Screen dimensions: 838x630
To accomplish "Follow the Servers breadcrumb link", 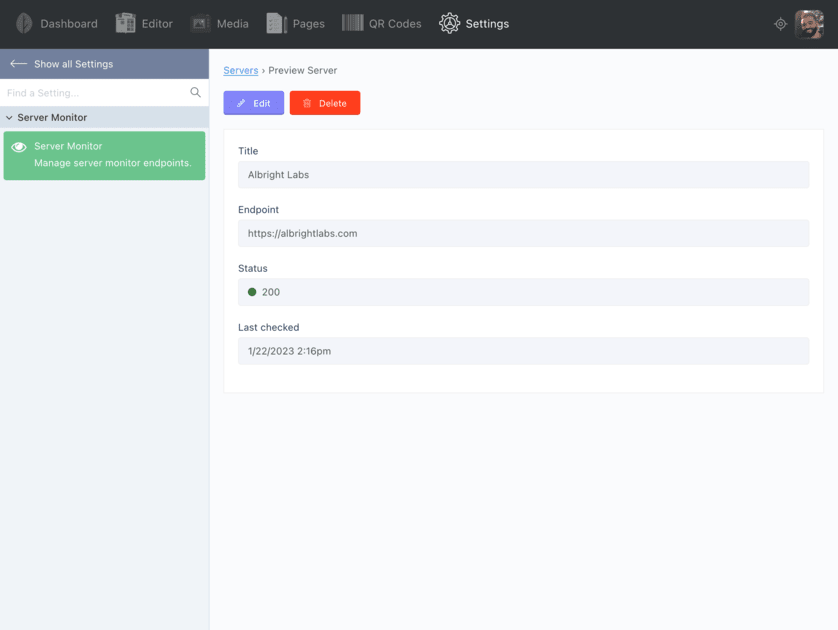I will [x=240, y=71].
